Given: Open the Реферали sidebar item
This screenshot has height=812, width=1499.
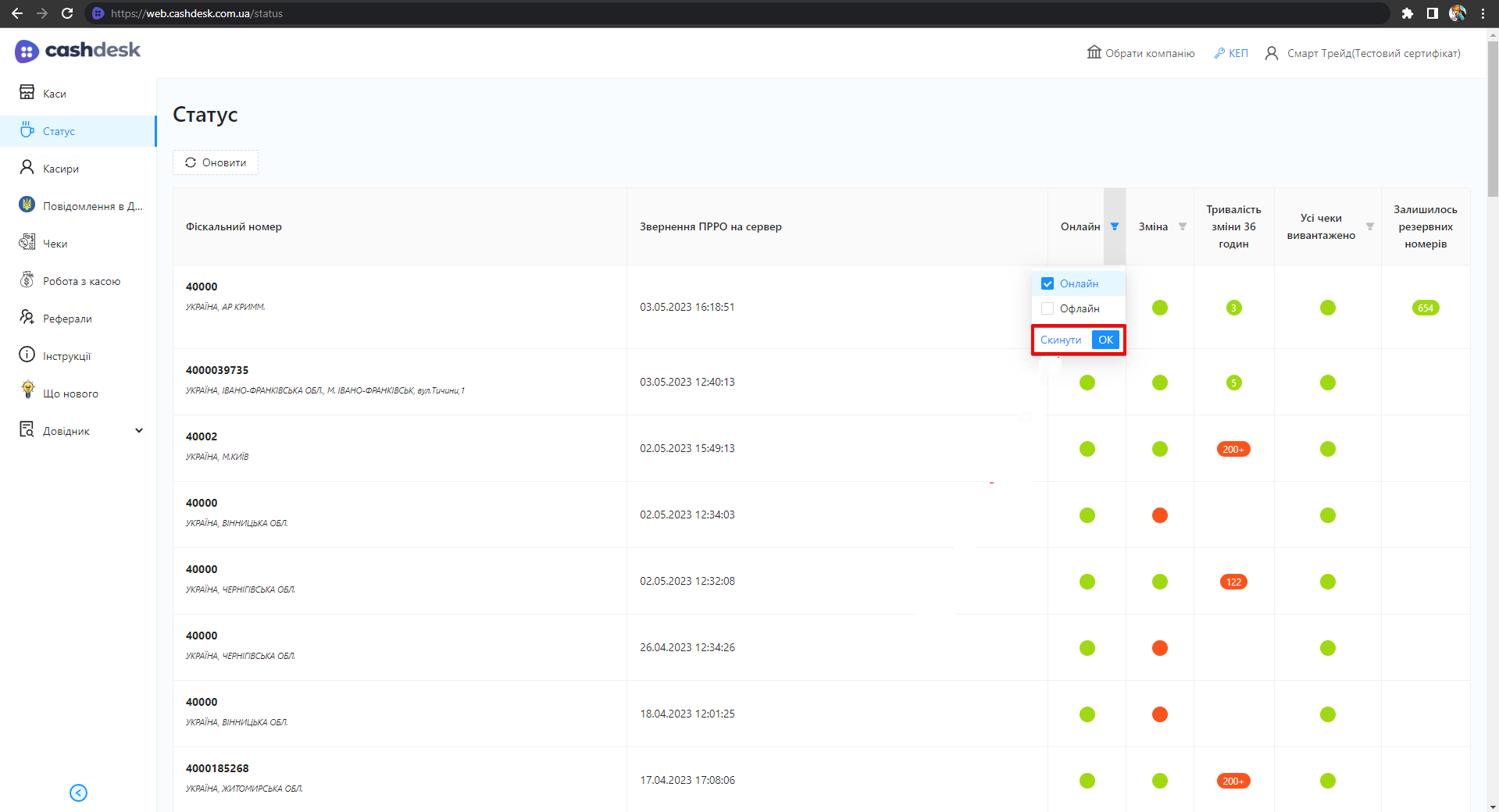Looking at the screenshot, I should coord(67,319).
